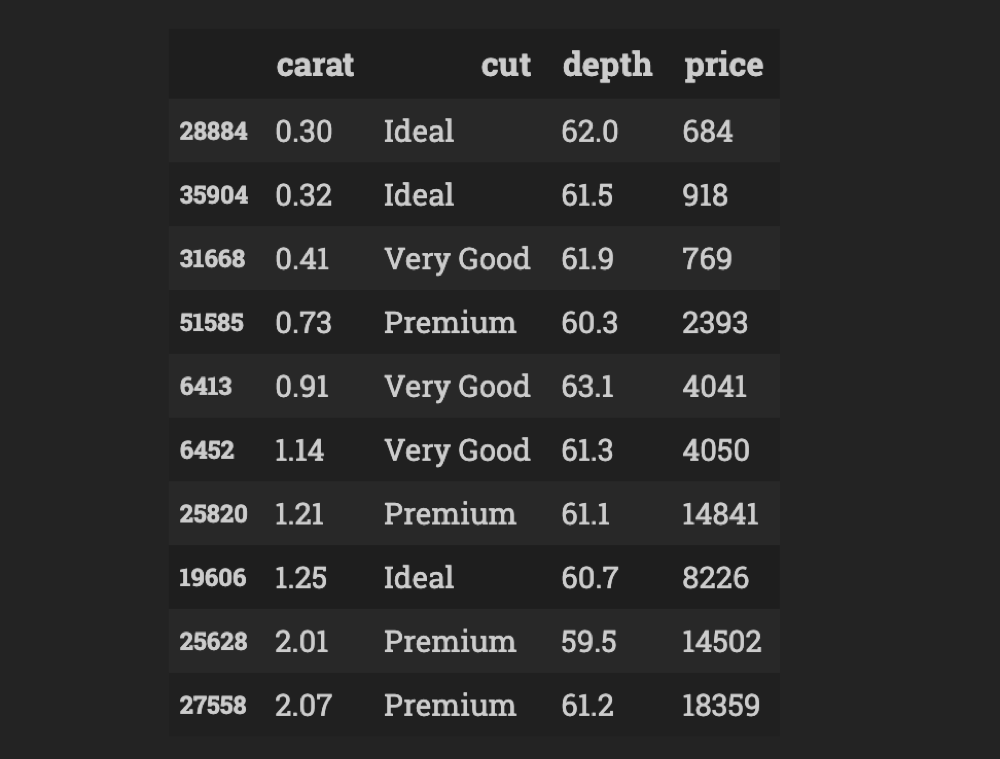1000x759 pixels.
Task: Select row index 6413
Action: (x=205, y=387)
